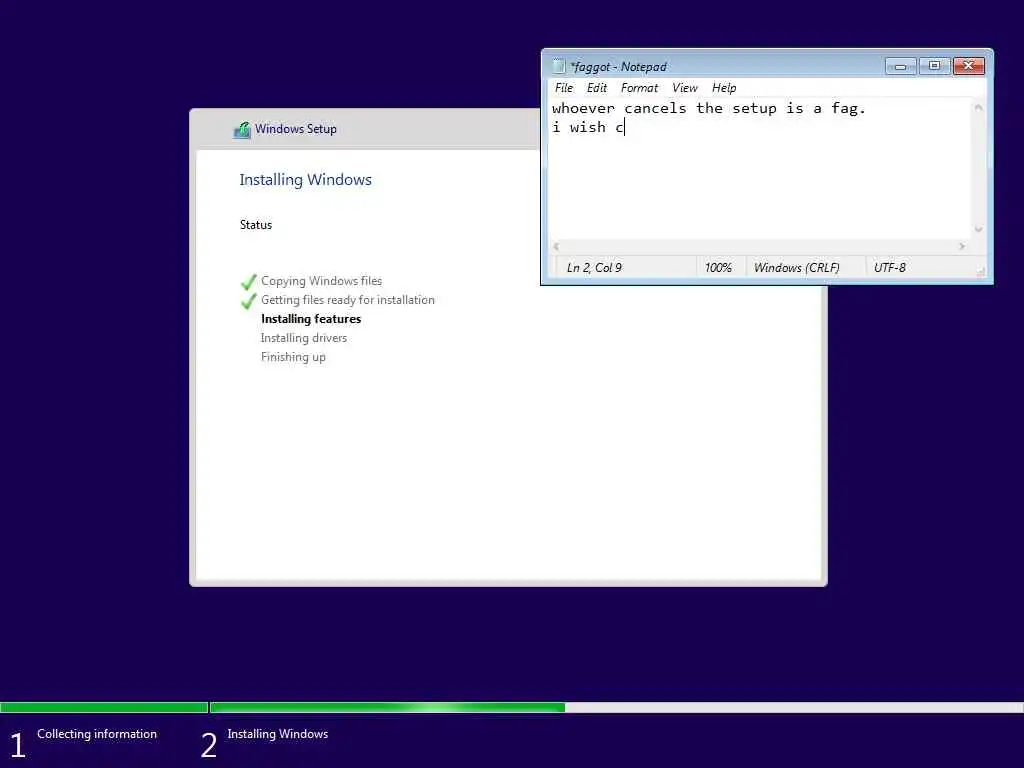Click the 'Windows (CRLF)' status bar entry
The image size is (1024, 768).
[x=797, y=268]
